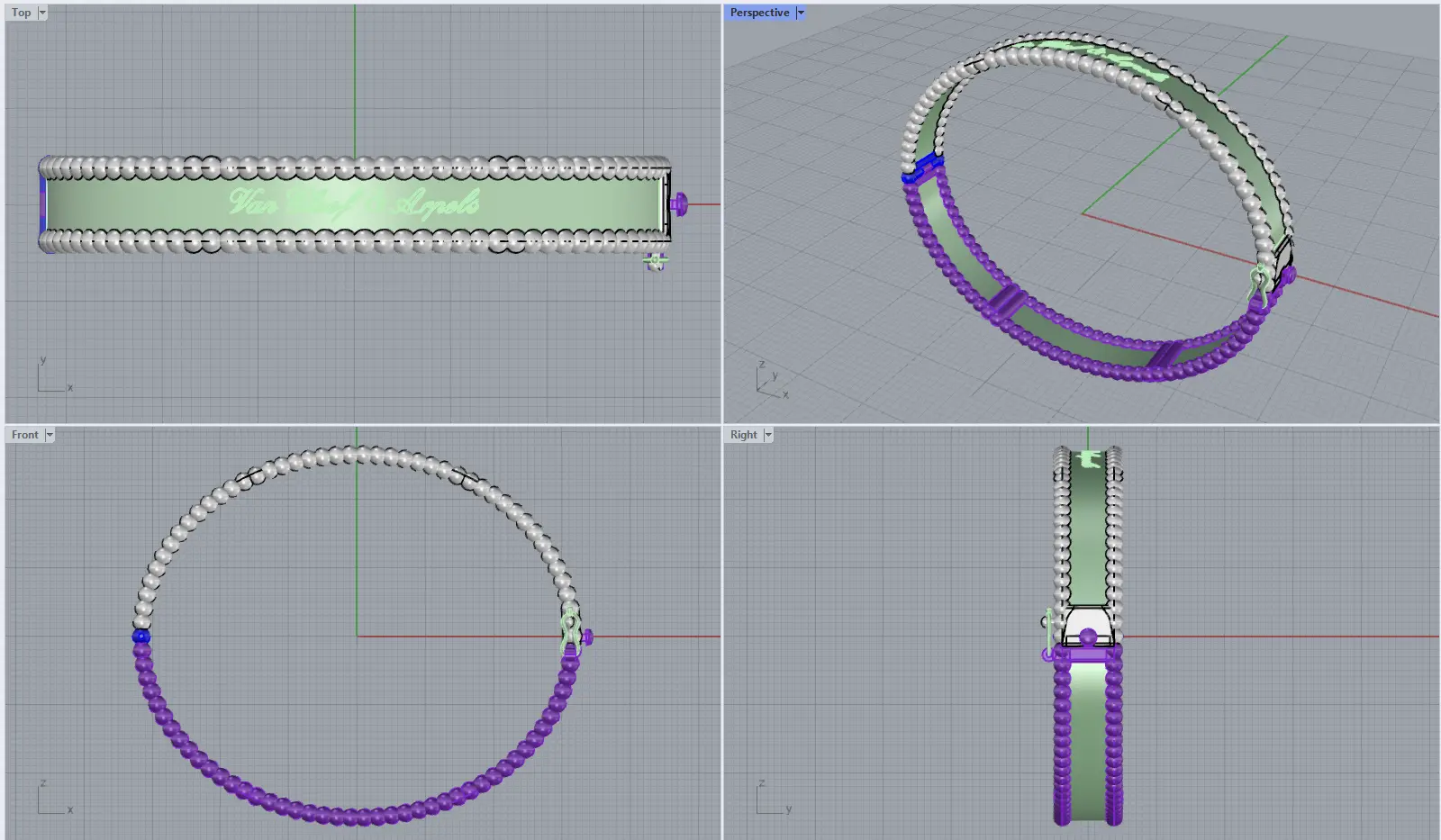The image size is (1441, 840).
Task: Click the world axes icon in Perspective viewport
Action: (768, 383)
